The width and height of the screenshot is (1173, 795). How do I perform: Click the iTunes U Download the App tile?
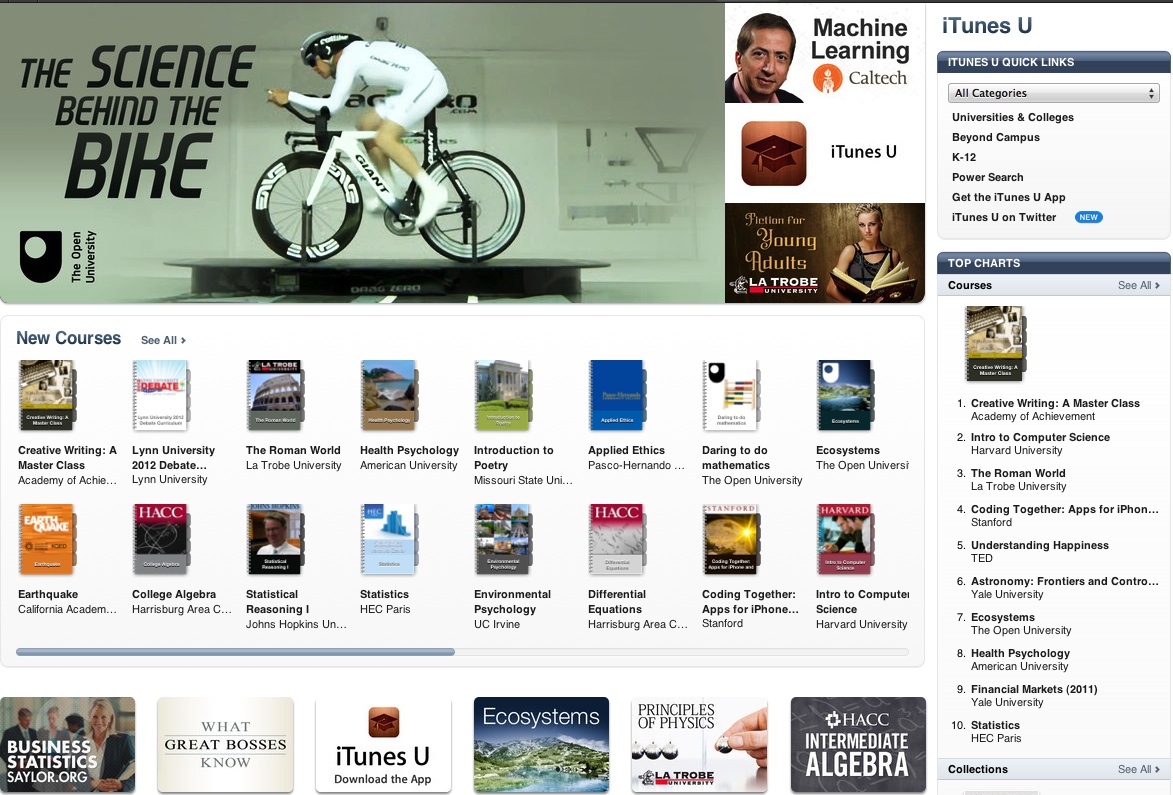pyautogui.click(x=383, y=745)
